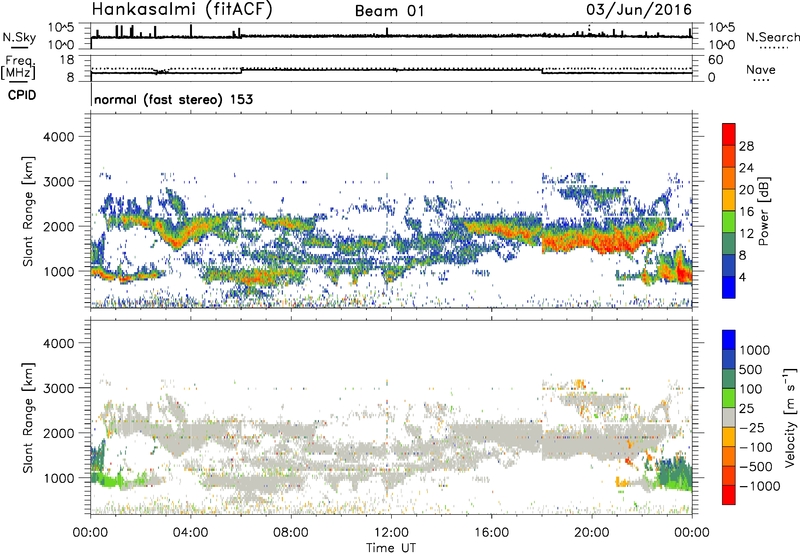
Task: Click the date 03/Jun/2016
Action: click(639, 10)
